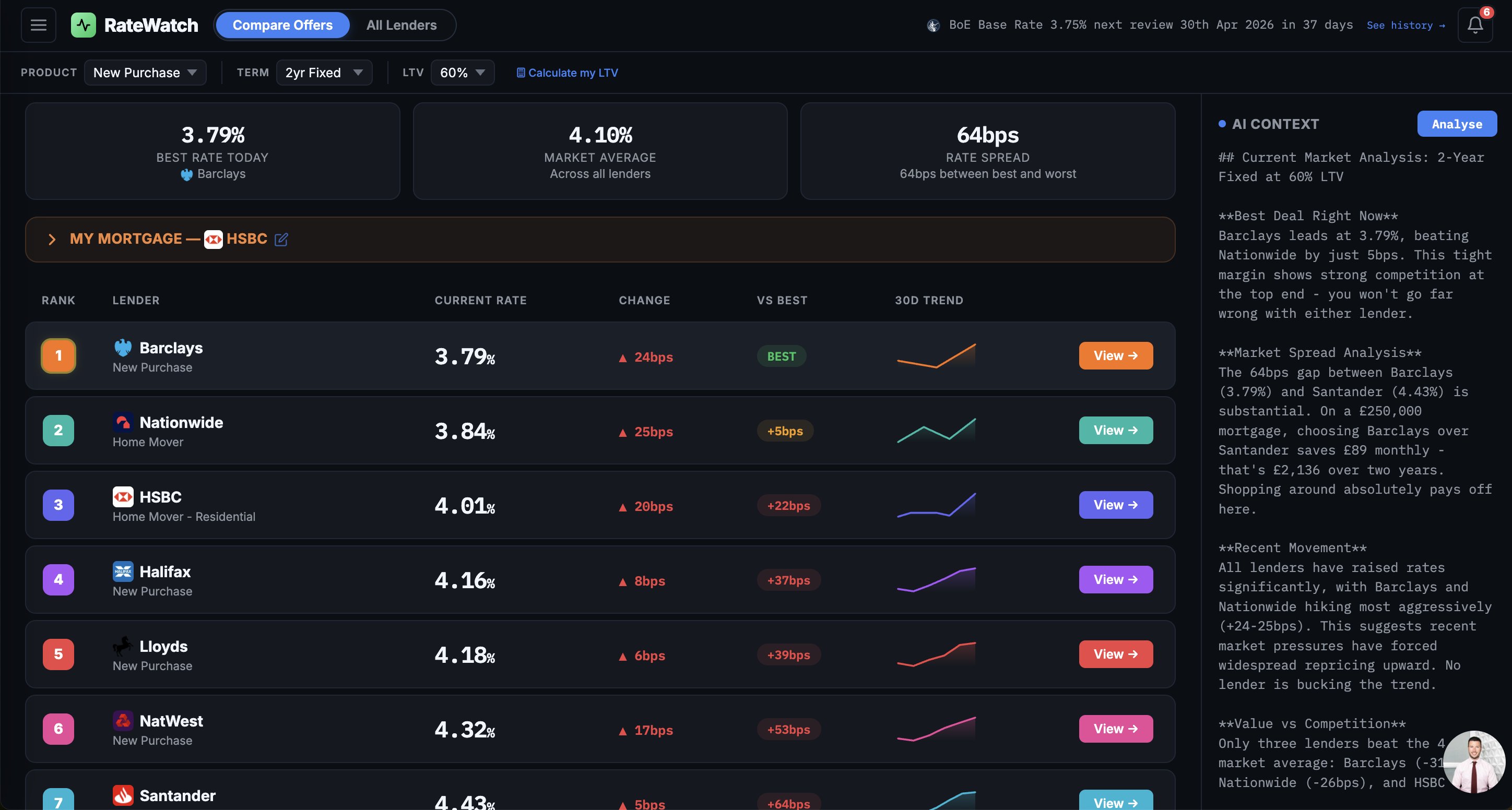The image size is (1512, 810).
Task: Click the edit pencil beside HSBC mortgage
Action: coord(281,240)
